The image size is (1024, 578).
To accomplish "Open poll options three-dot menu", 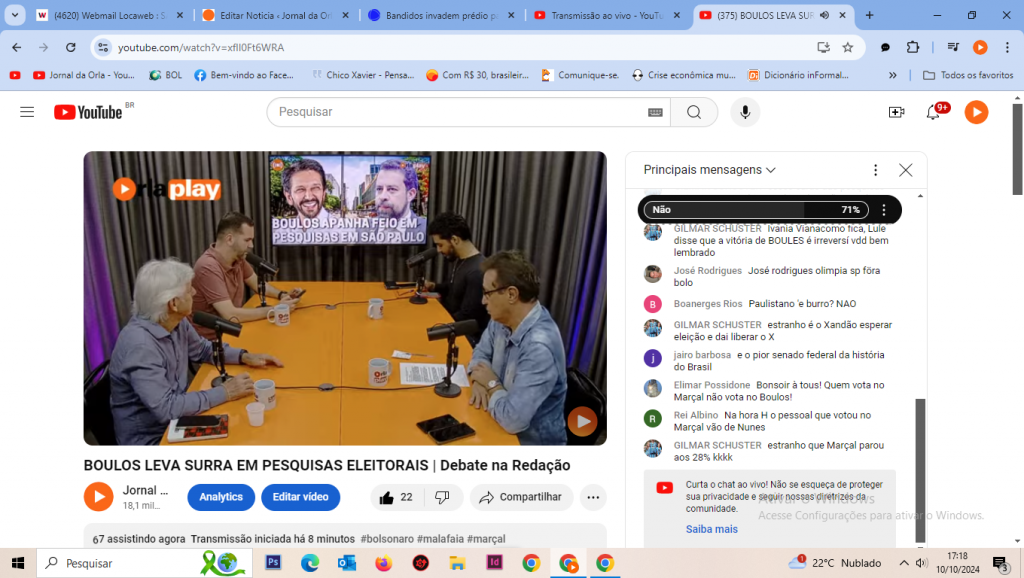I will (884, 210).
